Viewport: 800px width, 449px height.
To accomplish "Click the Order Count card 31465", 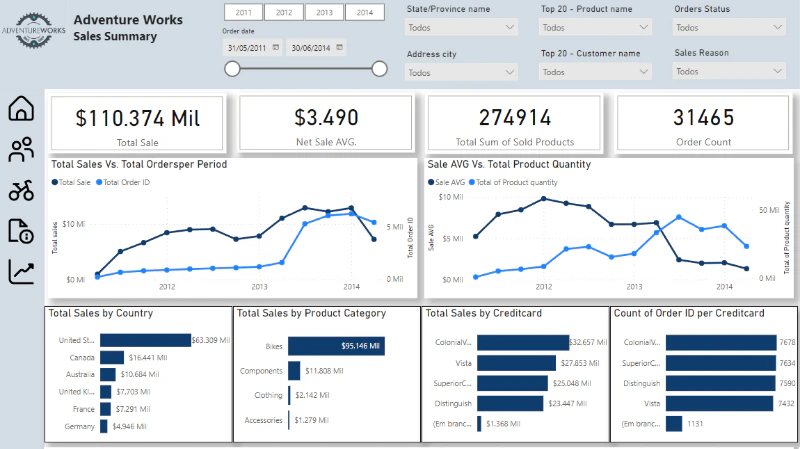I will (703, 123).
